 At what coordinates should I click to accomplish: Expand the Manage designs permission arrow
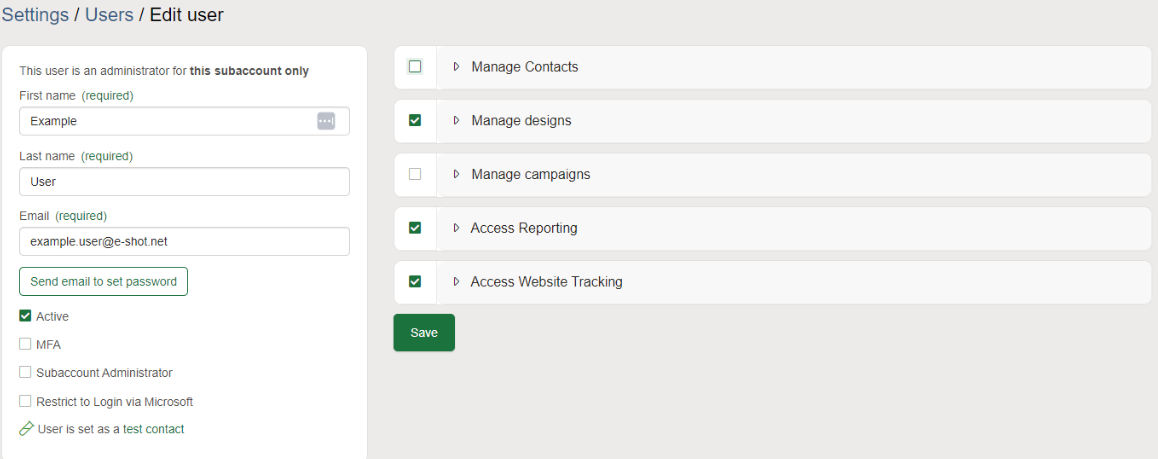coord(456,121)
